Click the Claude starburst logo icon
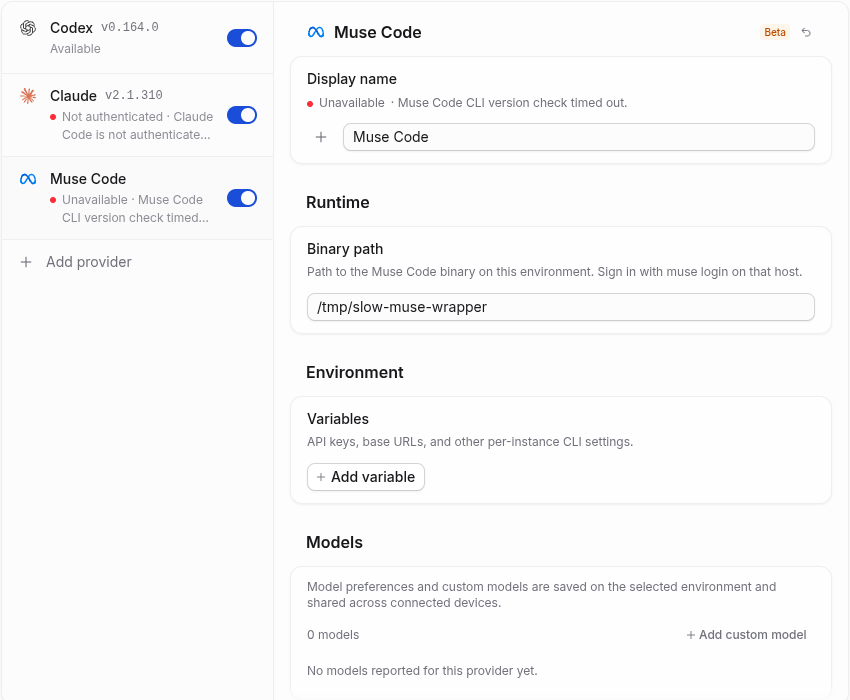This screenshot has width=850, height=700. 28,96
